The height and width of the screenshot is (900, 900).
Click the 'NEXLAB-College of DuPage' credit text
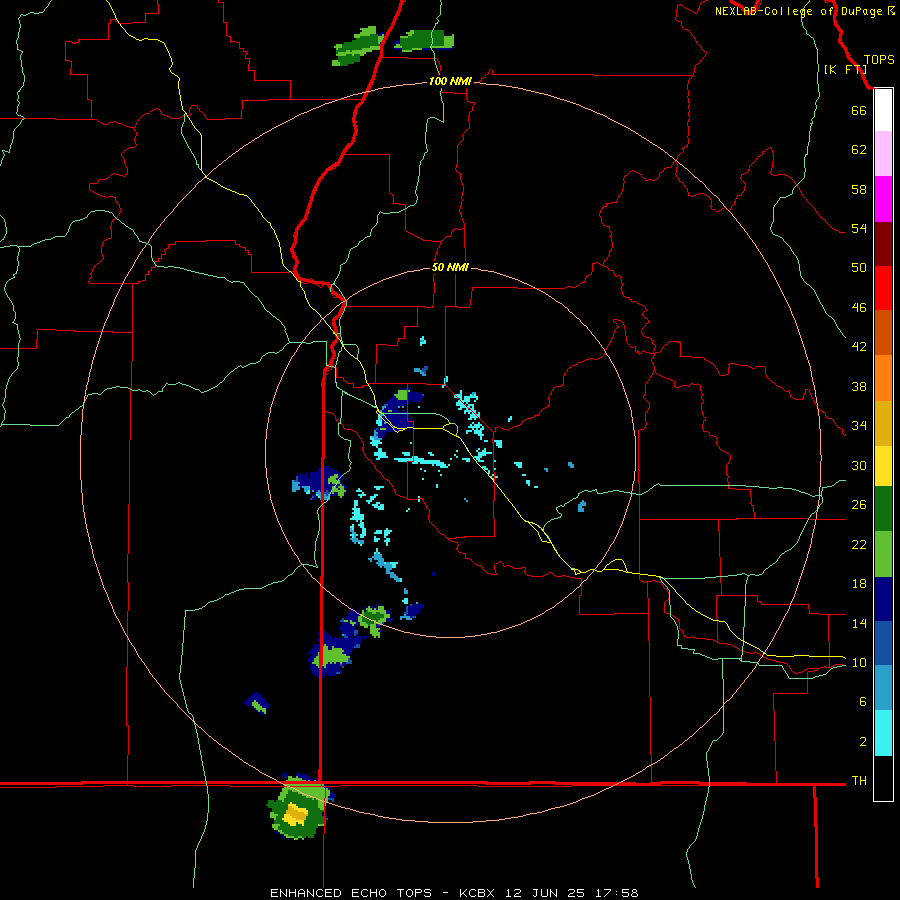(x=798, y=11)
